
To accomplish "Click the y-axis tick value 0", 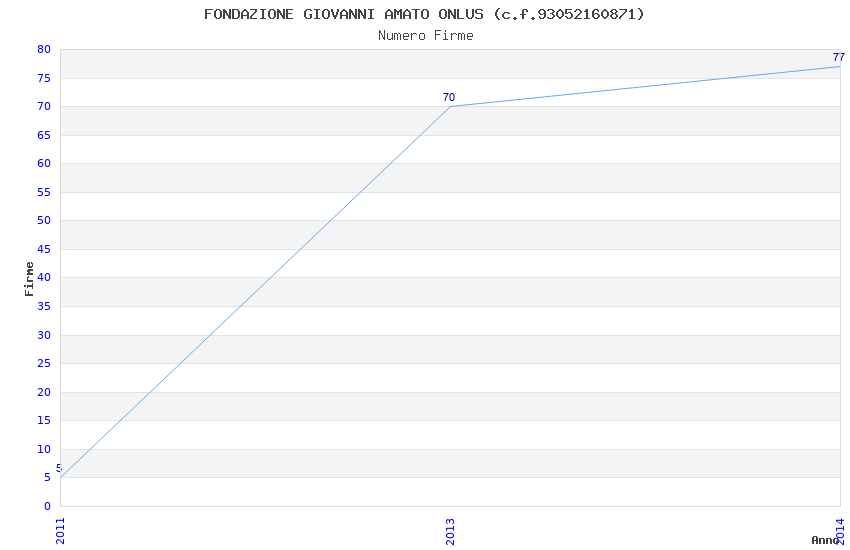I will (x=48, y=506).
